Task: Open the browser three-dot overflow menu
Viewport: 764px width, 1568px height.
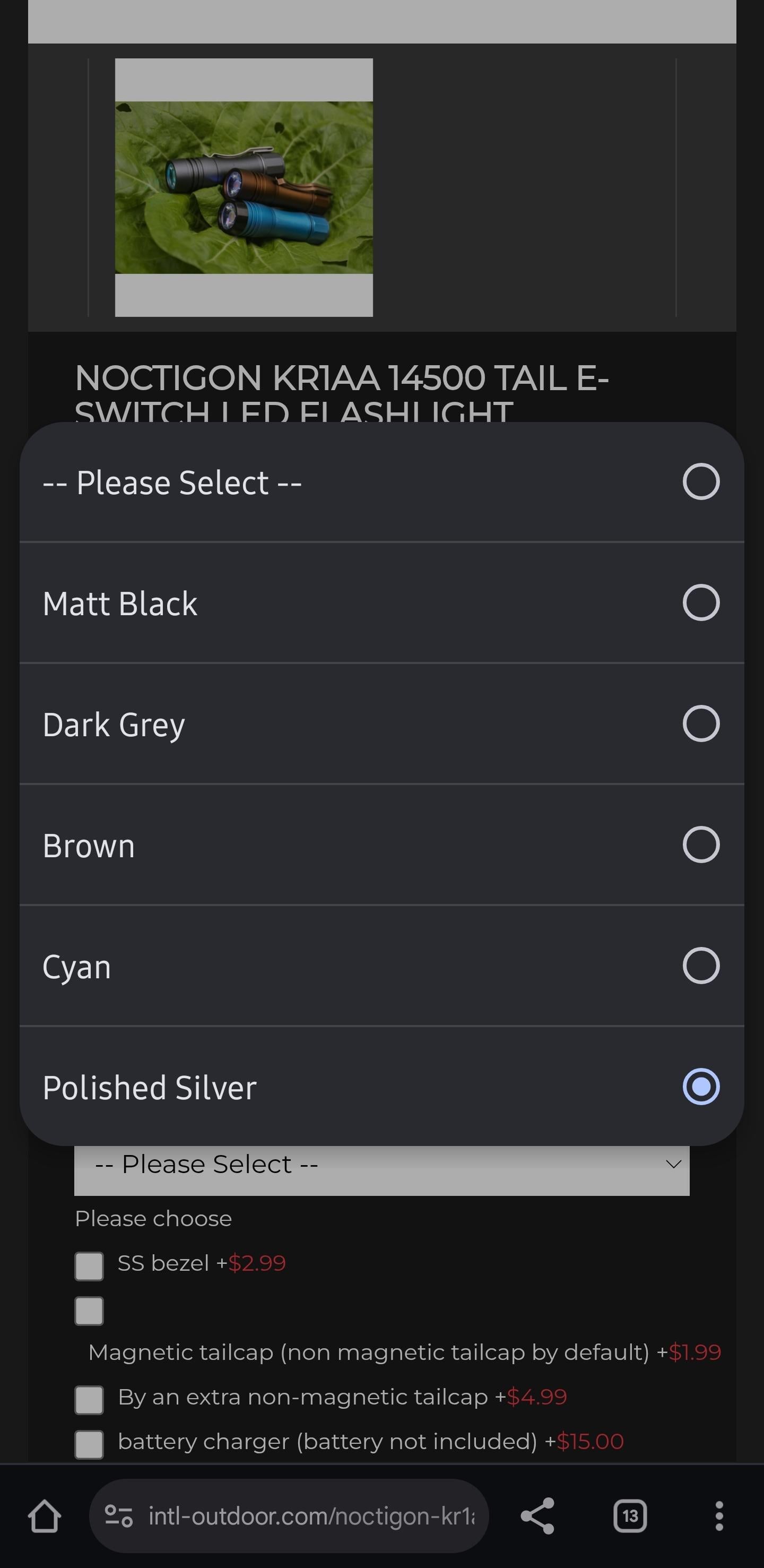Action: click(x=719, y=1515)
